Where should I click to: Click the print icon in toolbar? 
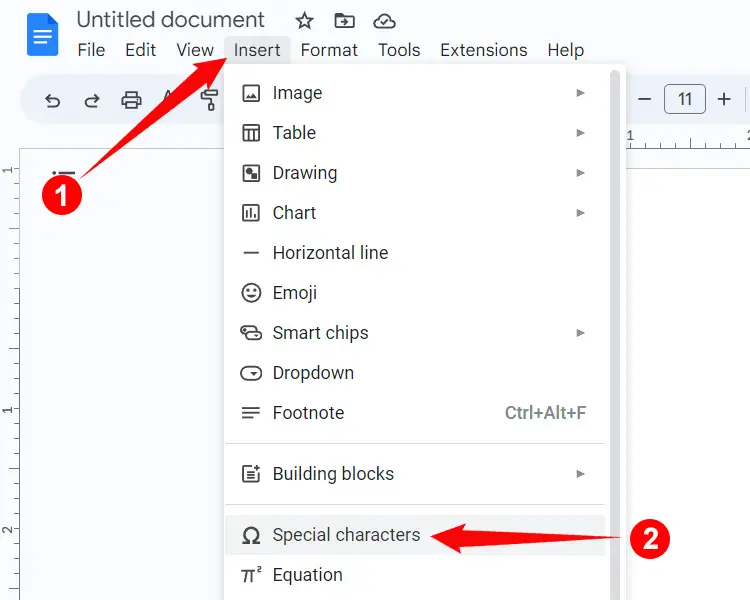(x=131, y=100)
